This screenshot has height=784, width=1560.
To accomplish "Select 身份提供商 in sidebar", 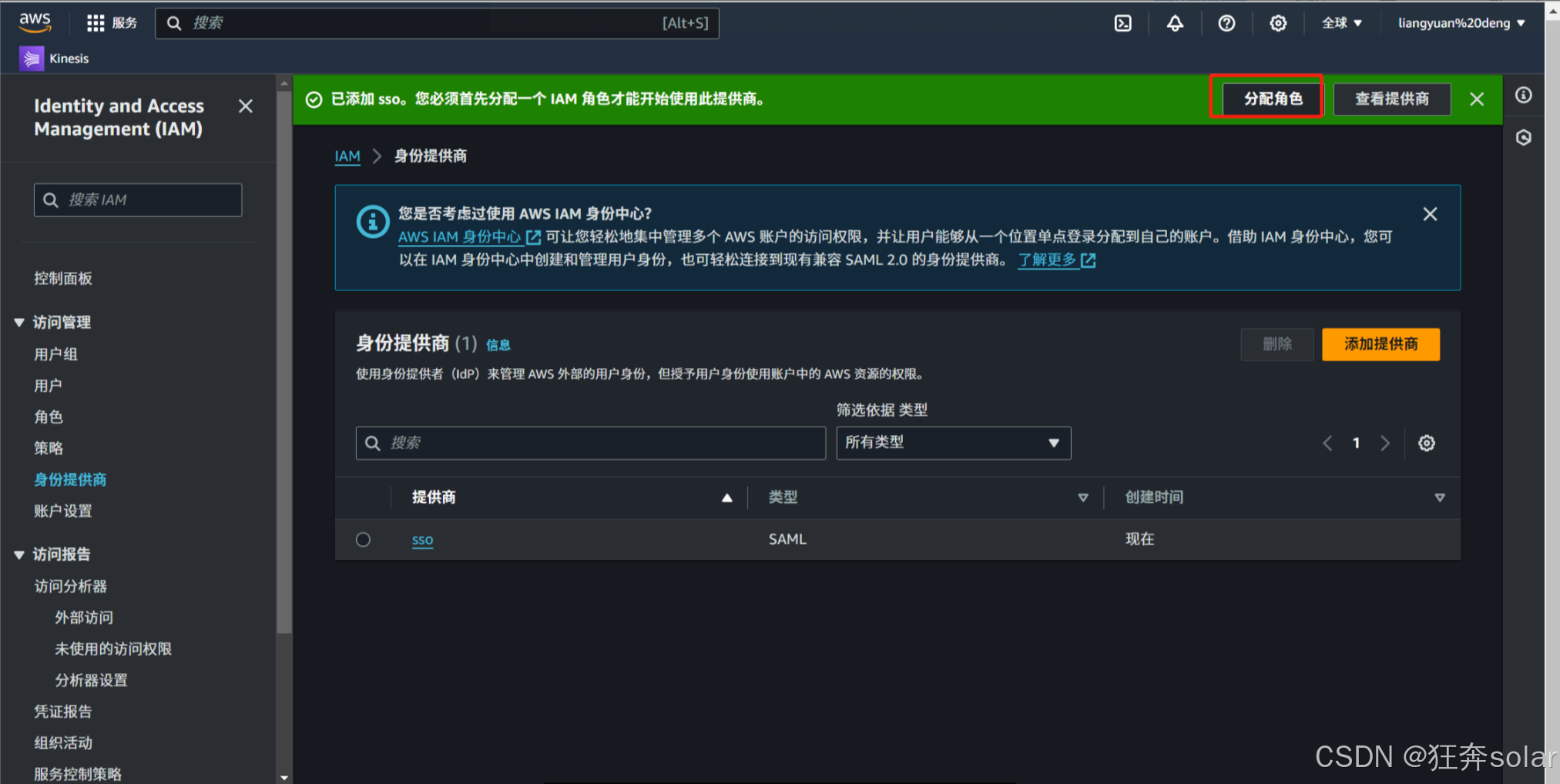I will click(x=70, y=480).
